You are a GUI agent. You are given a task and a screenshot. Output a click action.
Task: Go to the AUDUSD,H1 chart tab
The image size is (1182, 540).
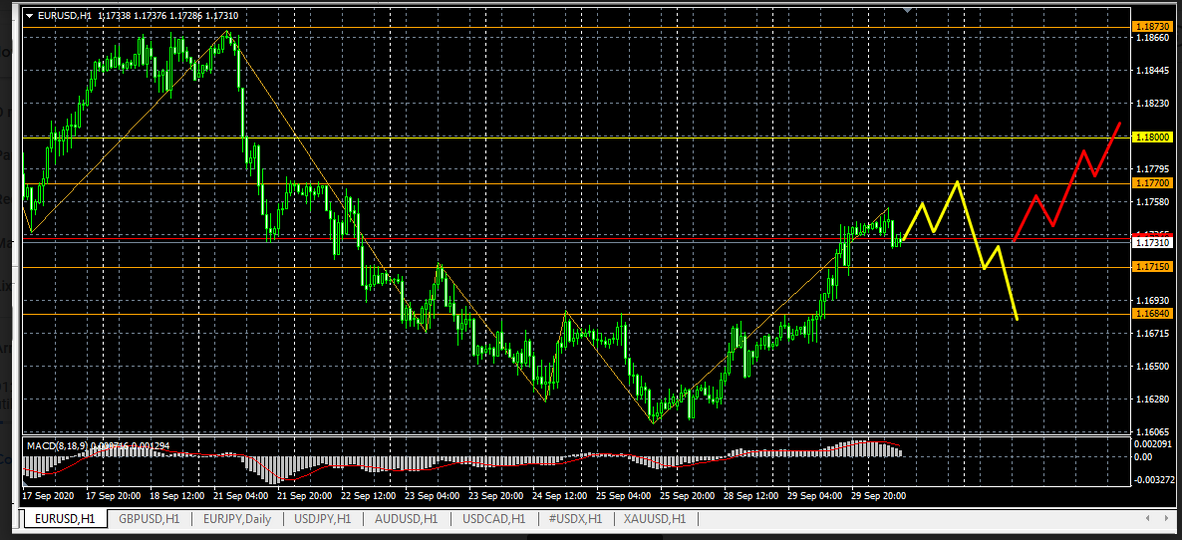(x=406, y=519)
